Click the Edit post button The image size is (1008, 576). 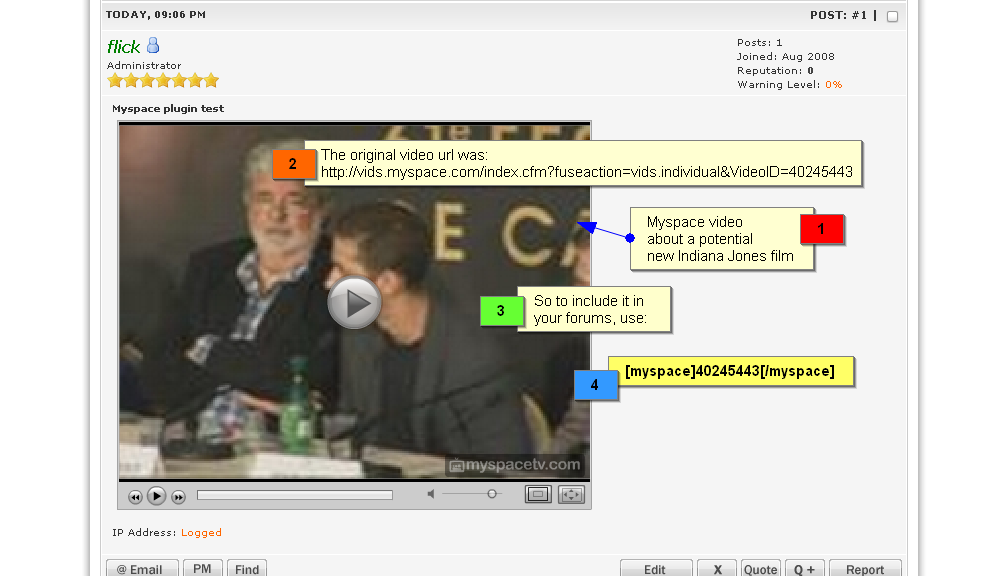click(655, 568)
